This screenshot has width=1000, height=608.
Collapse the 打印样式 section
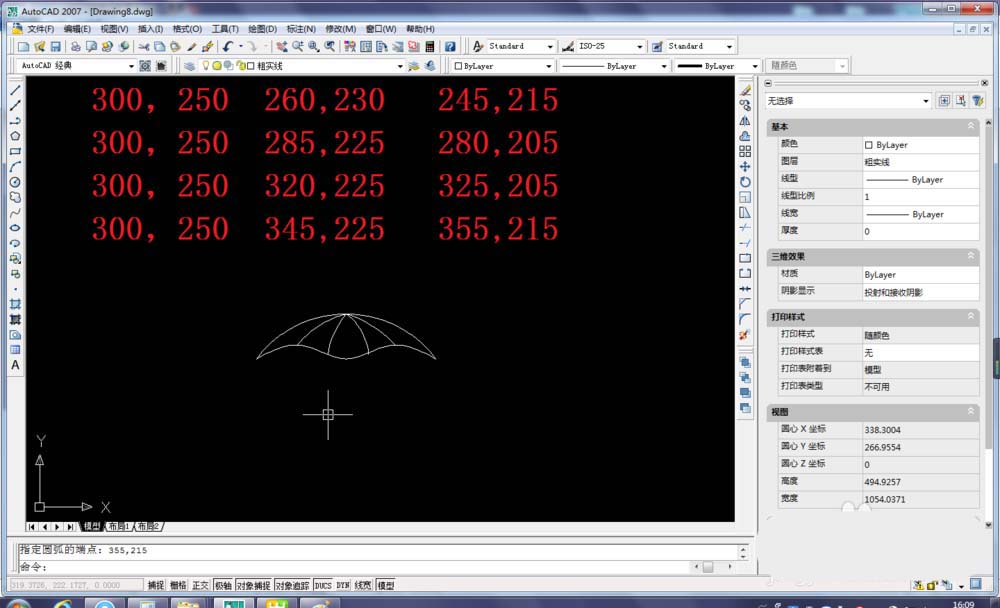point(971,316)
